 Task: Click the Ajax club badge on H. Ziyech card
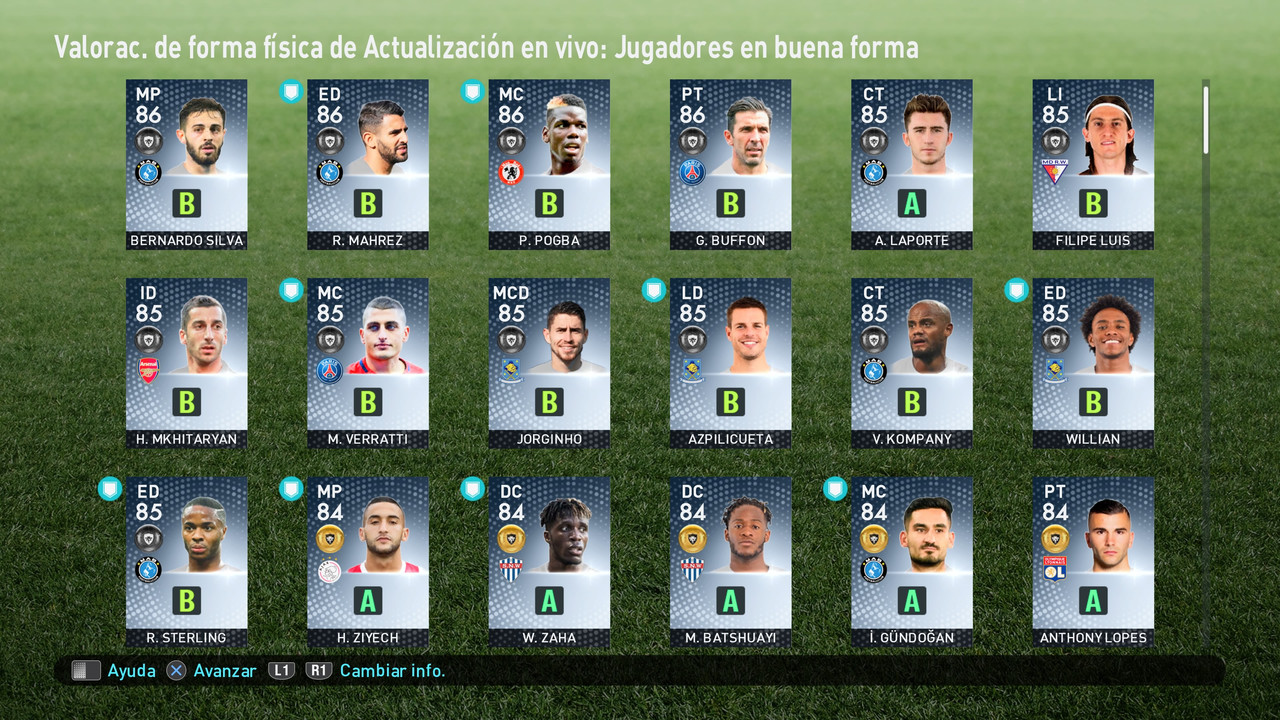click(x=329, y=571)
